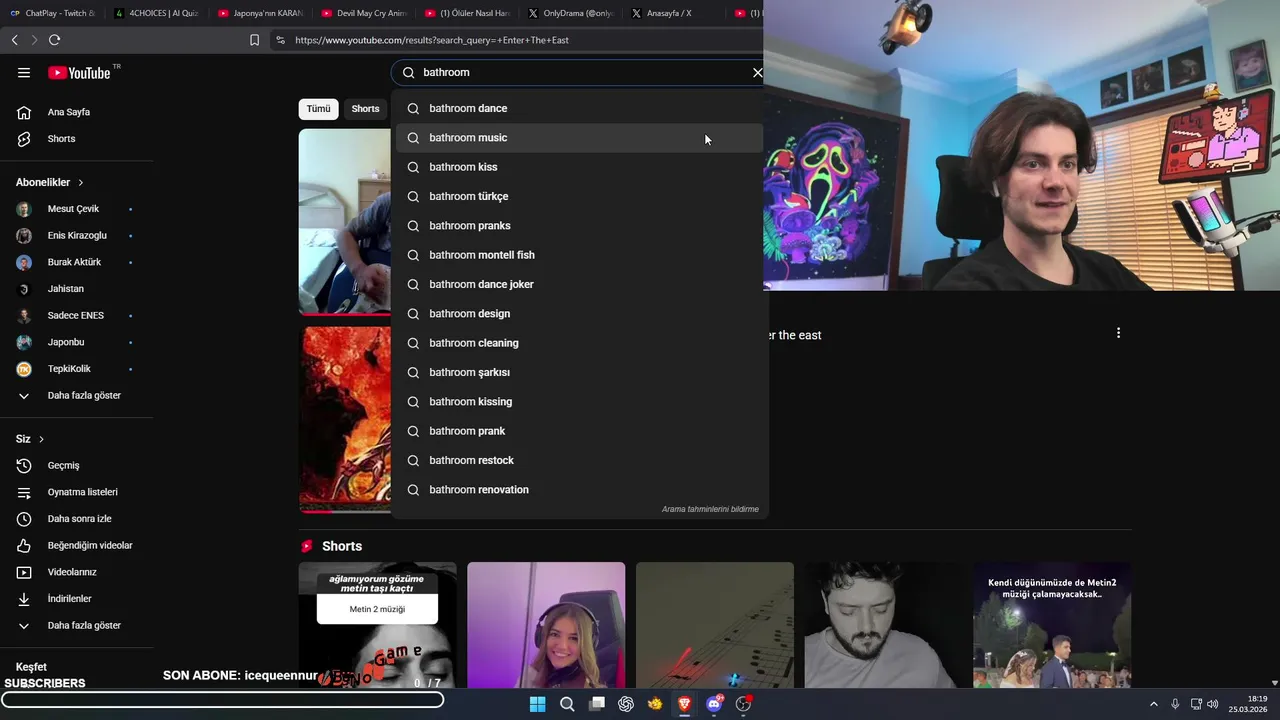
Task: Show hidden system tray icons
Action: click(1153, 704)
